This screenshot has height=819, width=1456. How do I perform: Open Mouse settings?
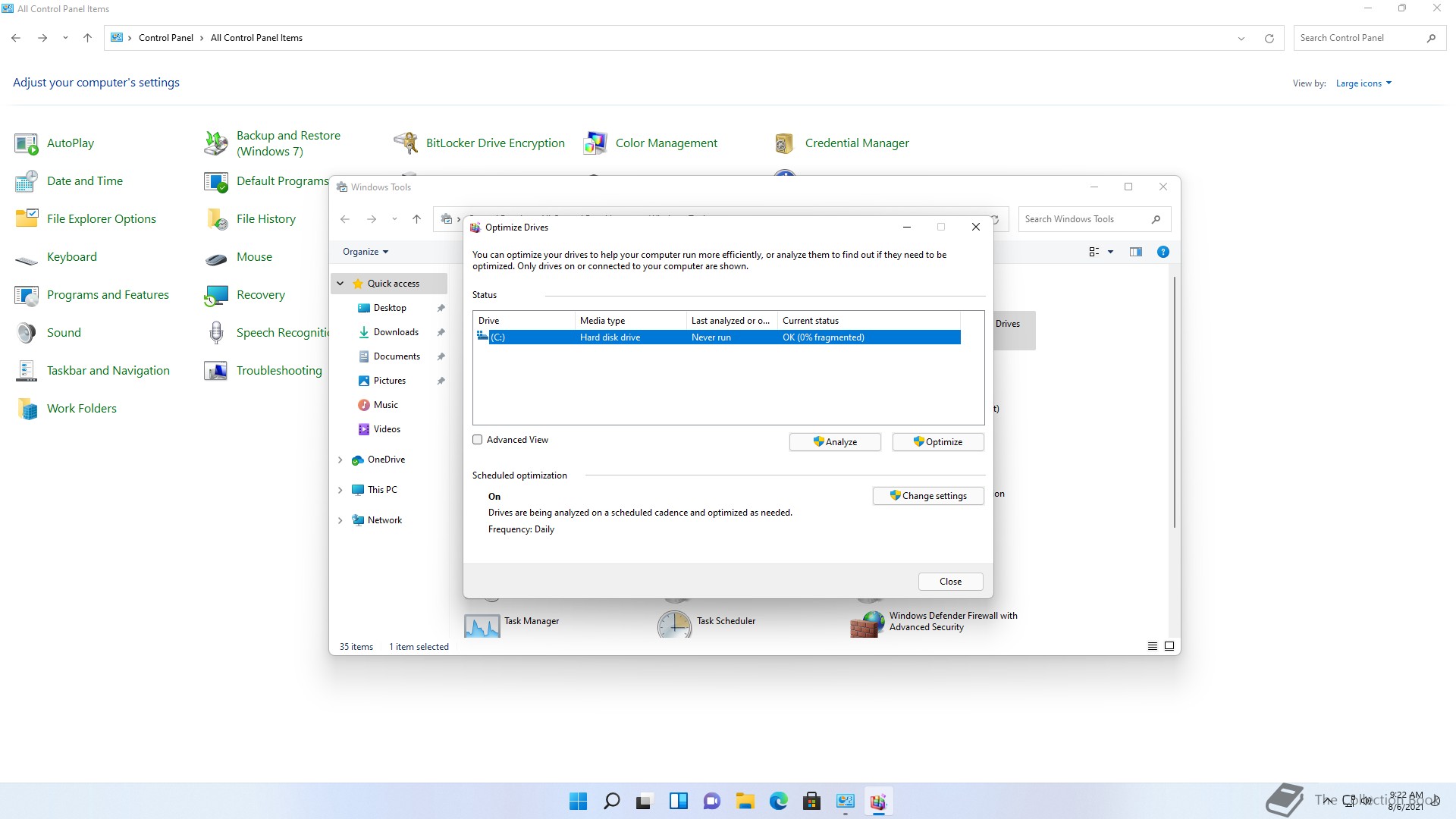click(238, 257)
